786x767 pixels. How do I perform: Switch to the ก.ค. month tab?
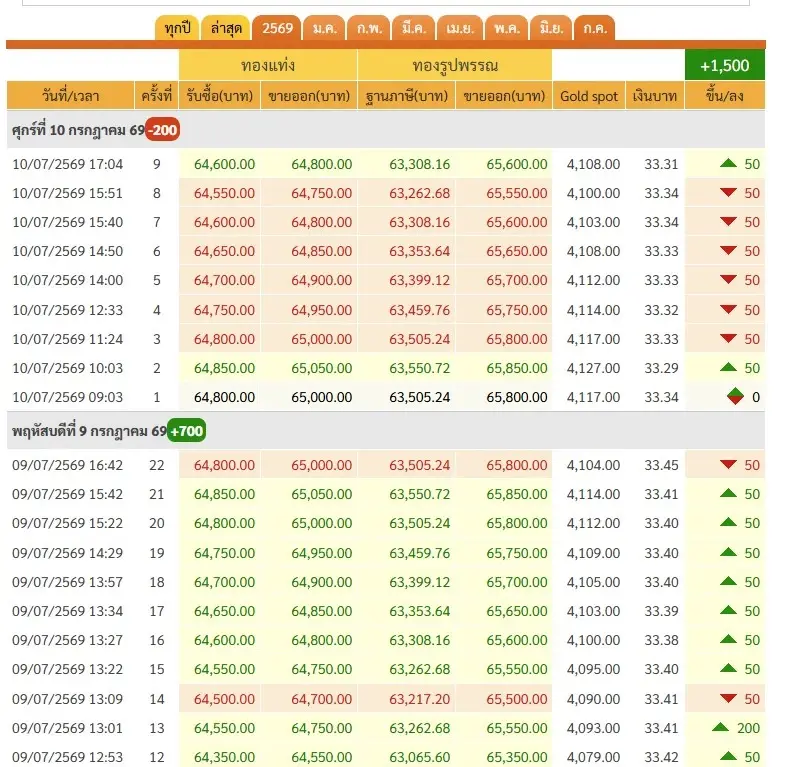(595, 29)
